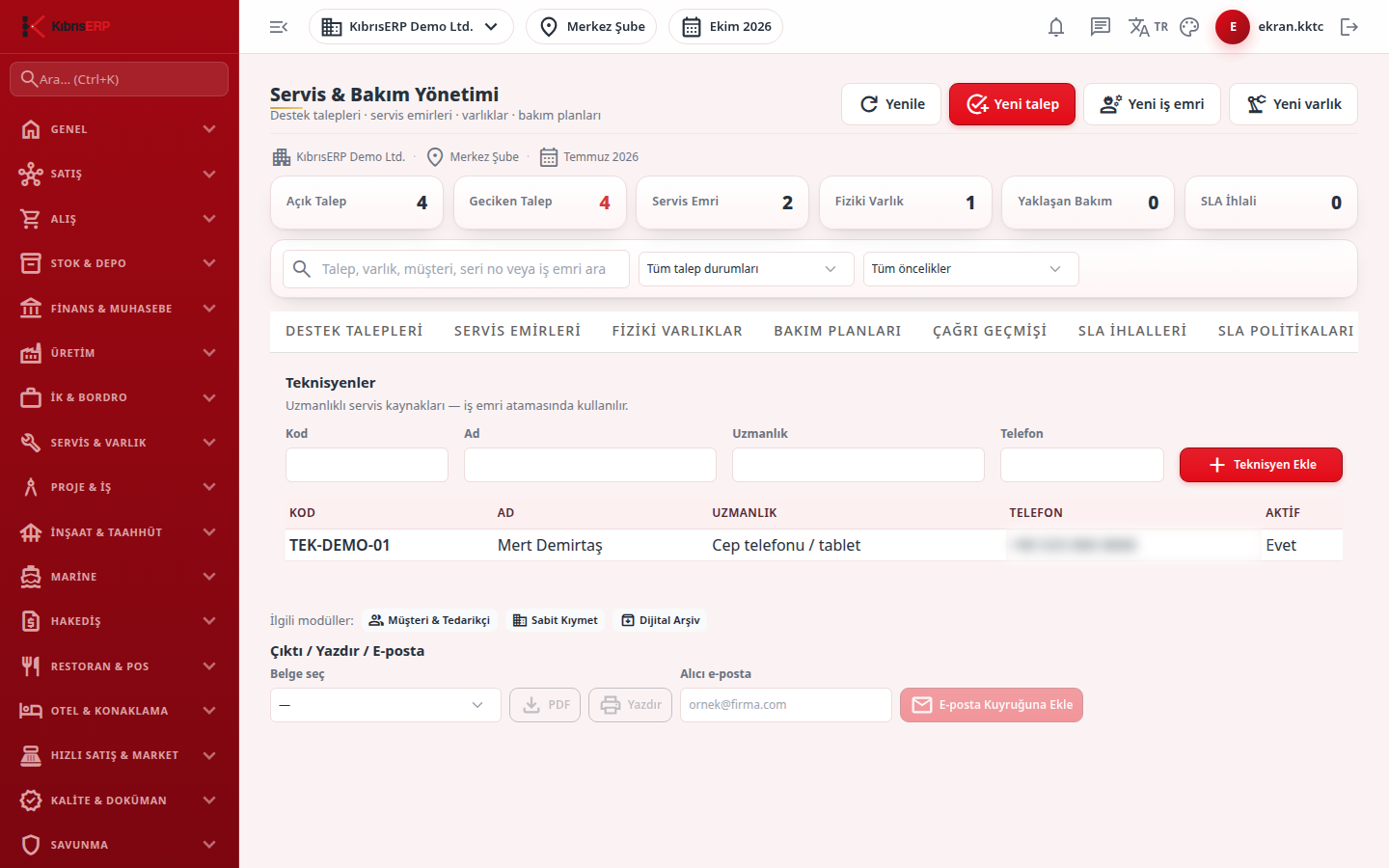The width and height of the screenshot is (1389, 868).
Task: Expand the Finans & Muhasebe chevron
Action: 209,309
